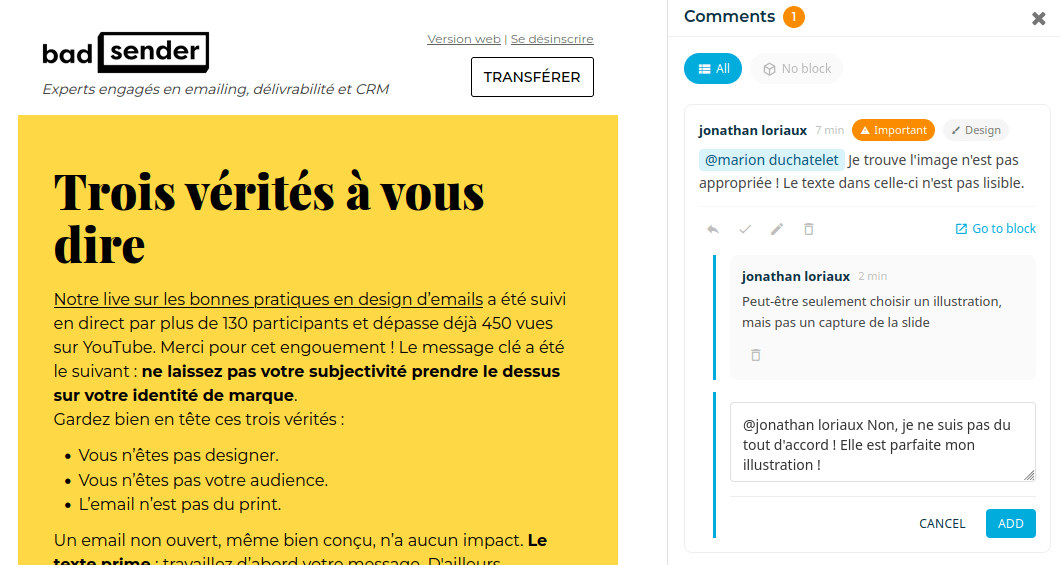Viewport: 1061px width, 565px height.
Task: Mark the comment resolved with the checkmark icon
Action: [x=745, y=229]
